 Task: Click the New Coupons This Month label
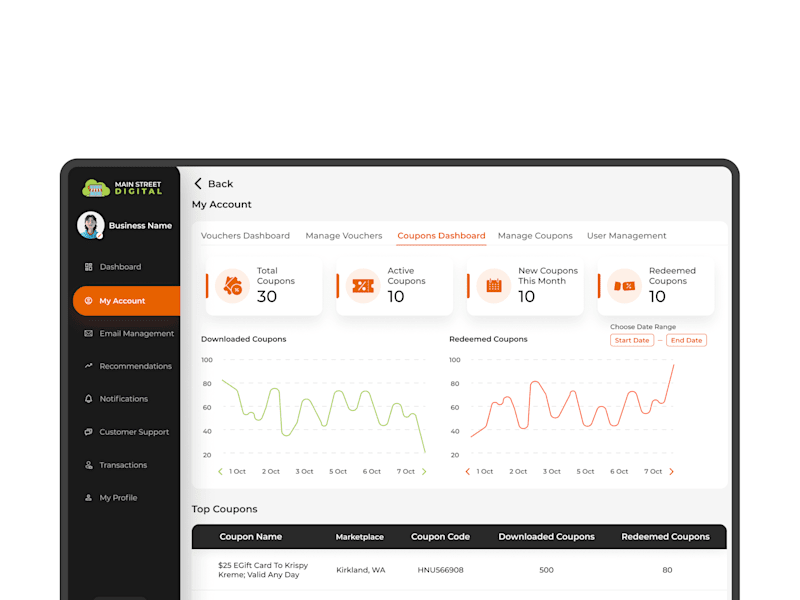coord(548,276)
